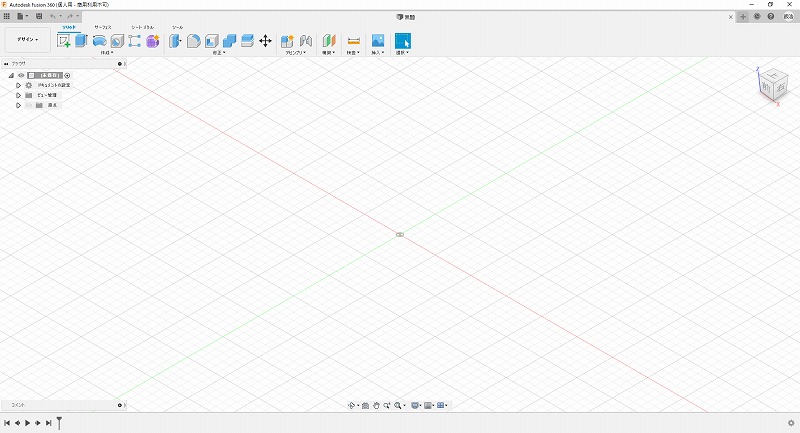Viewport: 800px width, 433px height.
Task: Click the ViewCube top face 上
Action: [773, 75]
